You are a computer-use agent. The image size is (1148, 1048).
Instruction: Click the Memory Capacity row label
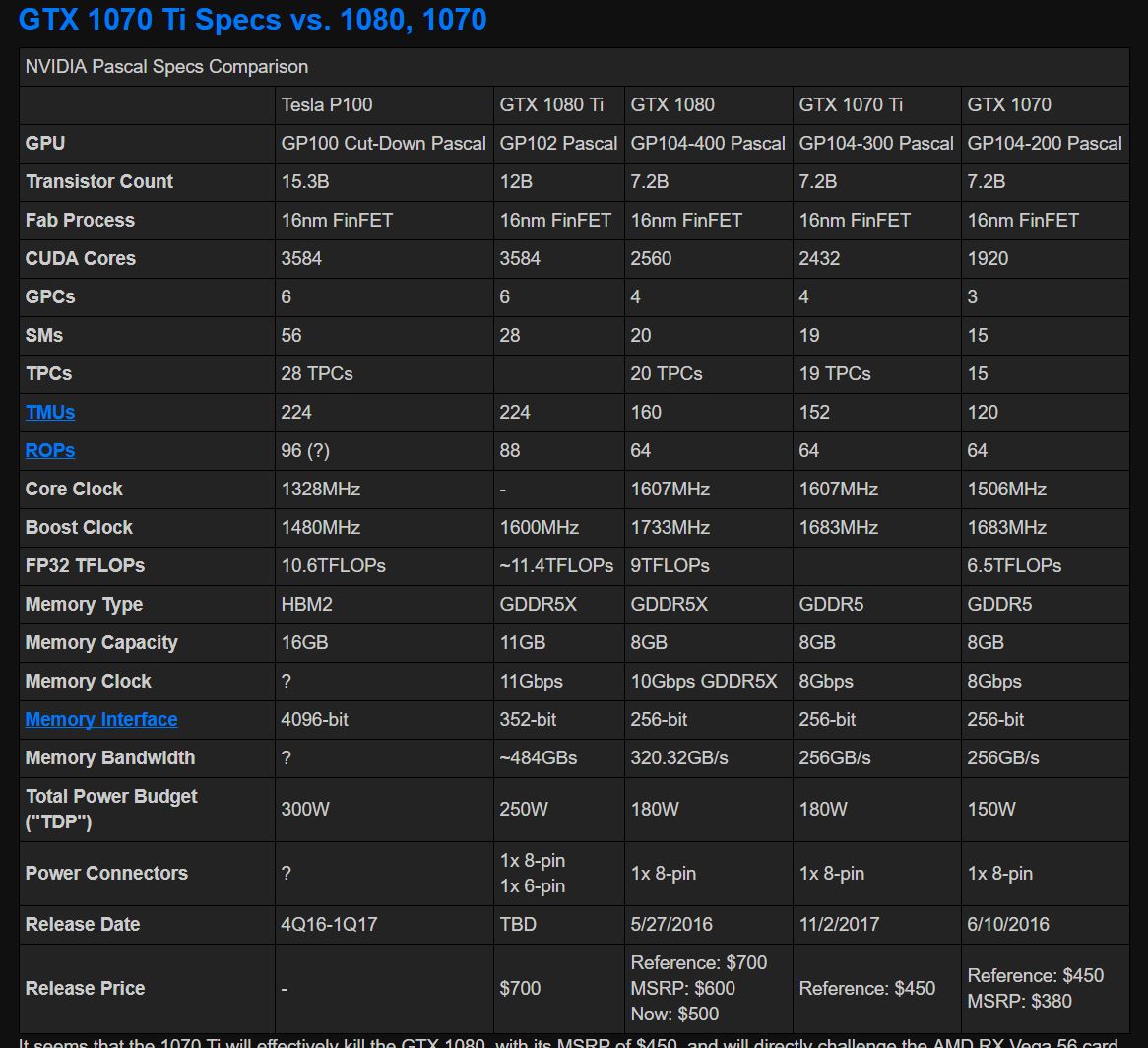pos(101,643)
